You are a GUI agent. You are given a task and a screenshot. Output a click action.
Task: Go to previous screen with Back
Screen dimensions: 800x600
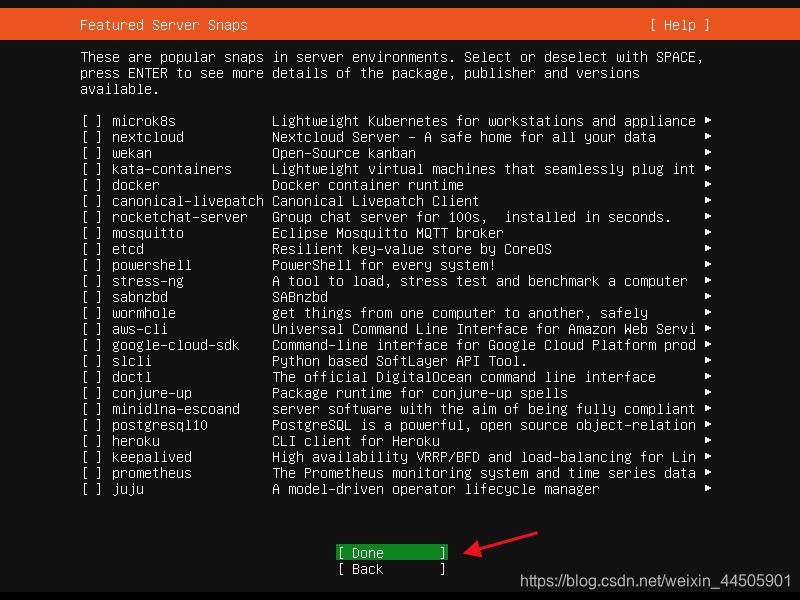pos(392,569)
